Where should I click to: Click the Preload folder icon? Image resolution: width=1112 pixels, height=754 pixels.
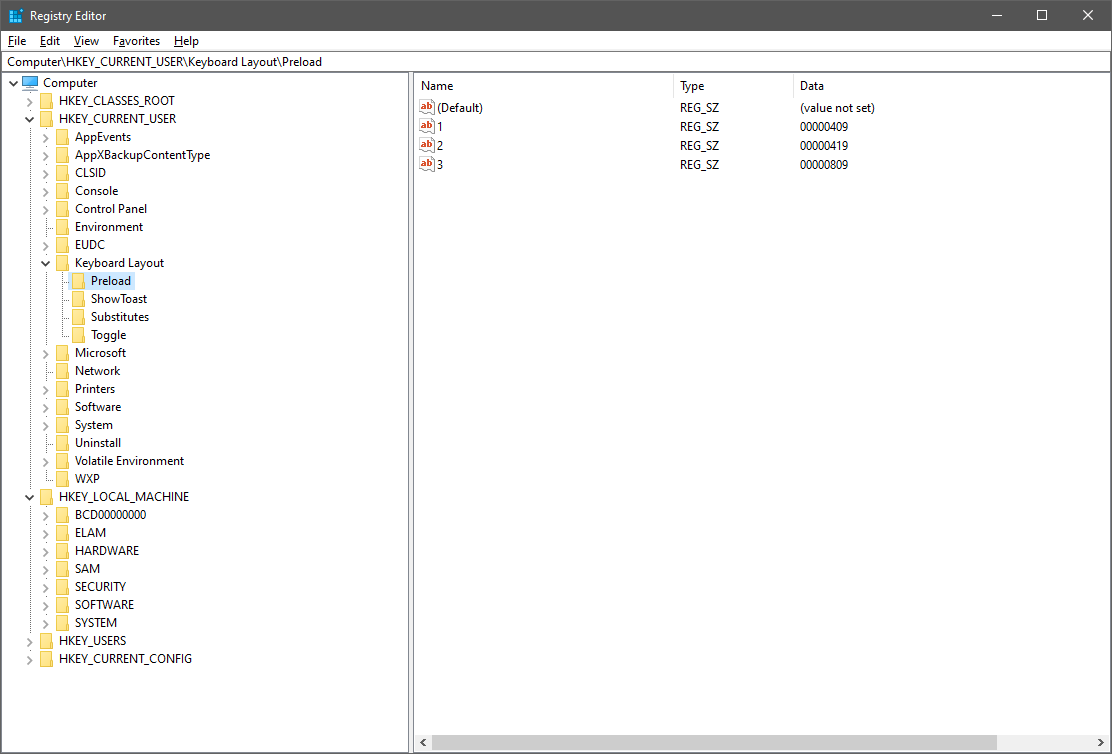pos(79,281)
